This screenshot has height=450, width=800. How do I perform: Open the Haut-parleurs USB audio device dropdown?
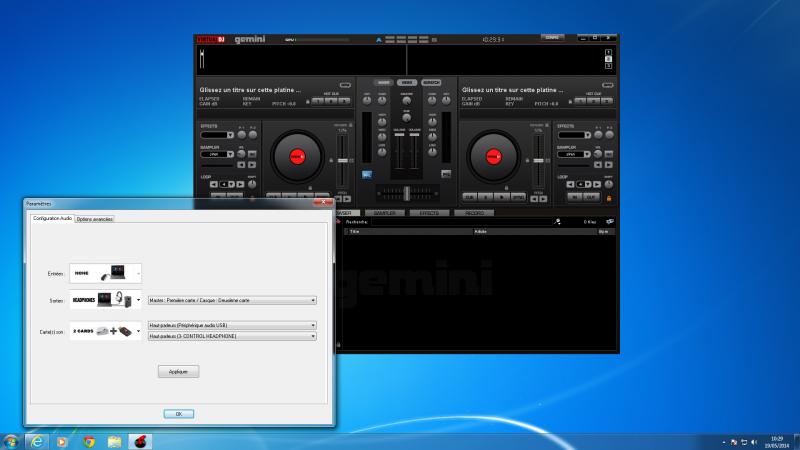coord(231,325)
